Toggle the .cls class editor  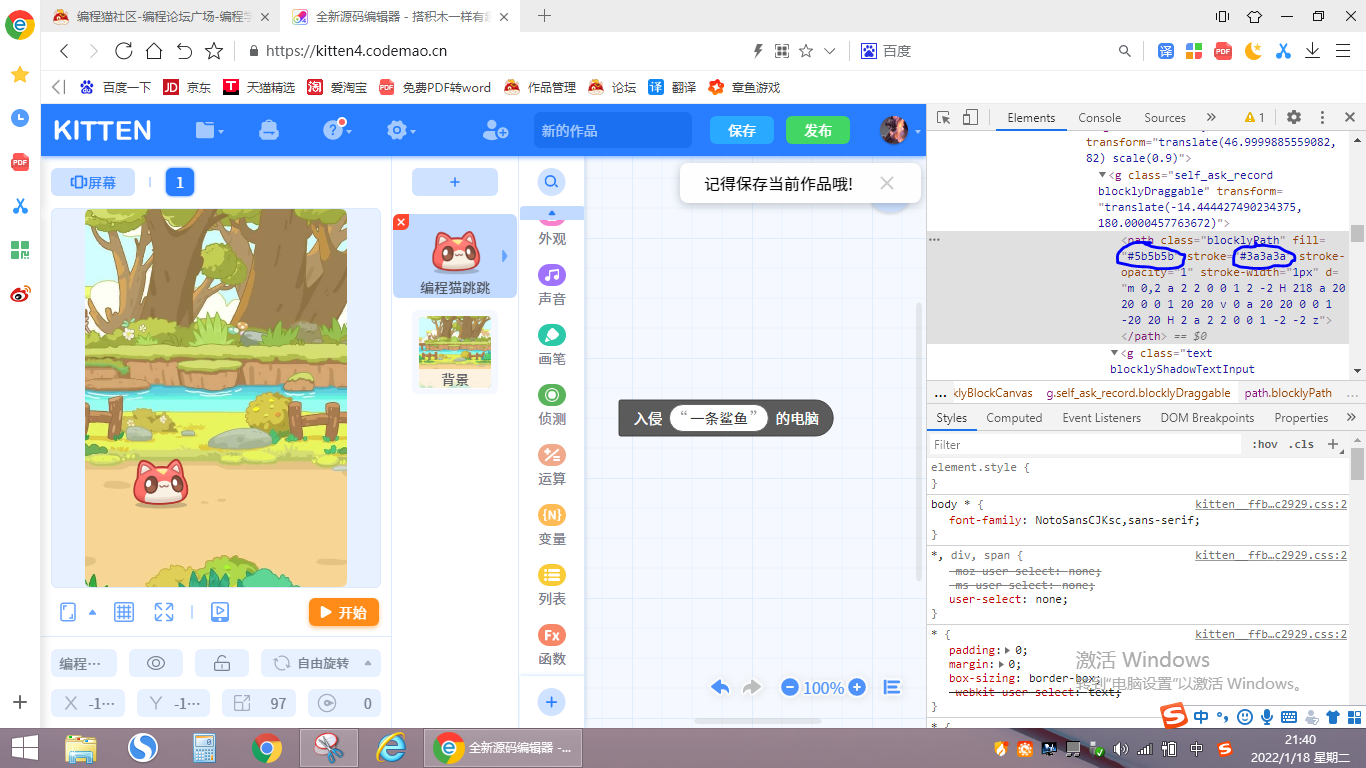pyautogui.click(x=1302, y=444)
